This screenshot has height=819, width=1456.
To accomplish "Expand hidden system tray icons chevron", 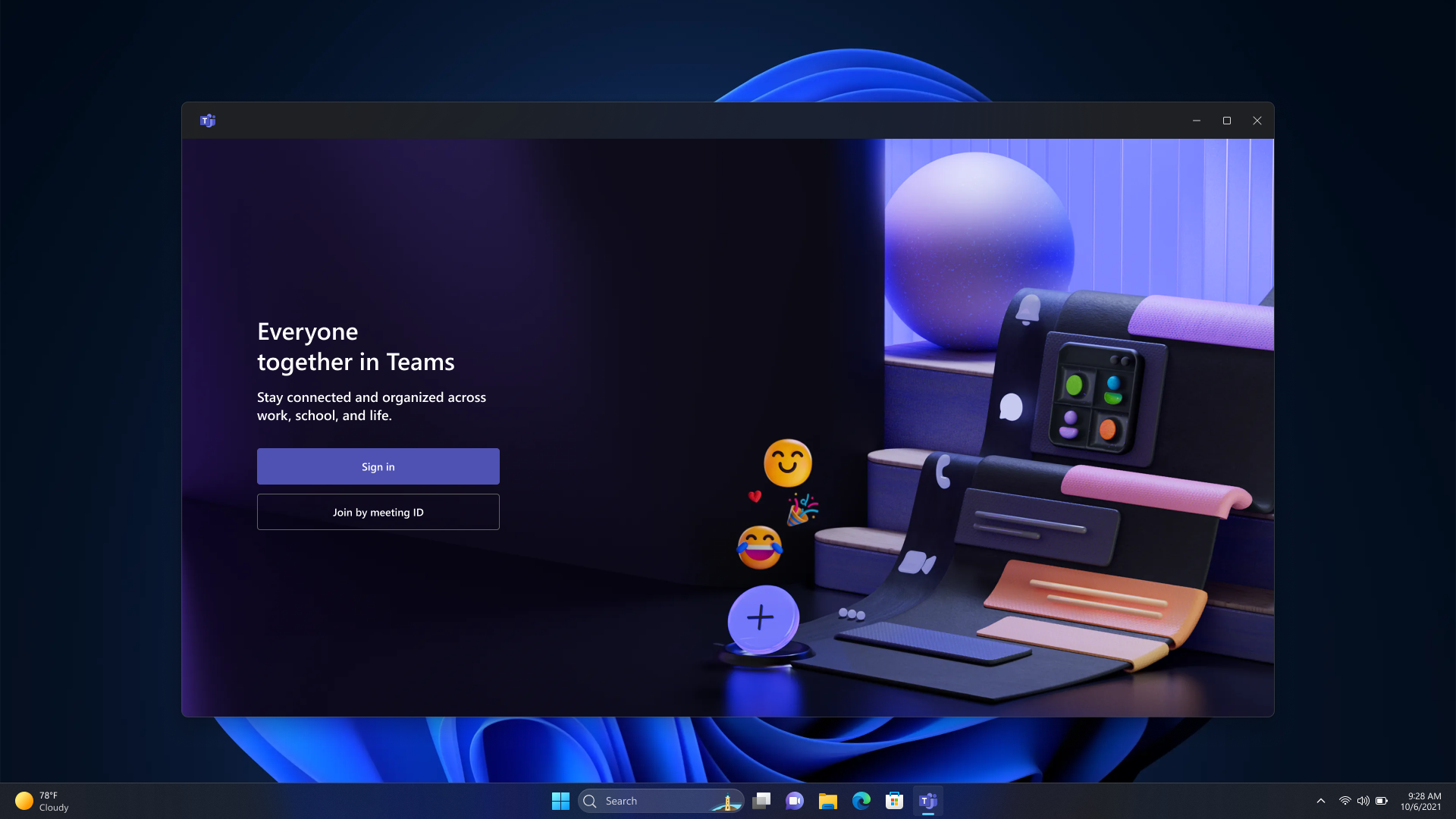I will 1321,801.
